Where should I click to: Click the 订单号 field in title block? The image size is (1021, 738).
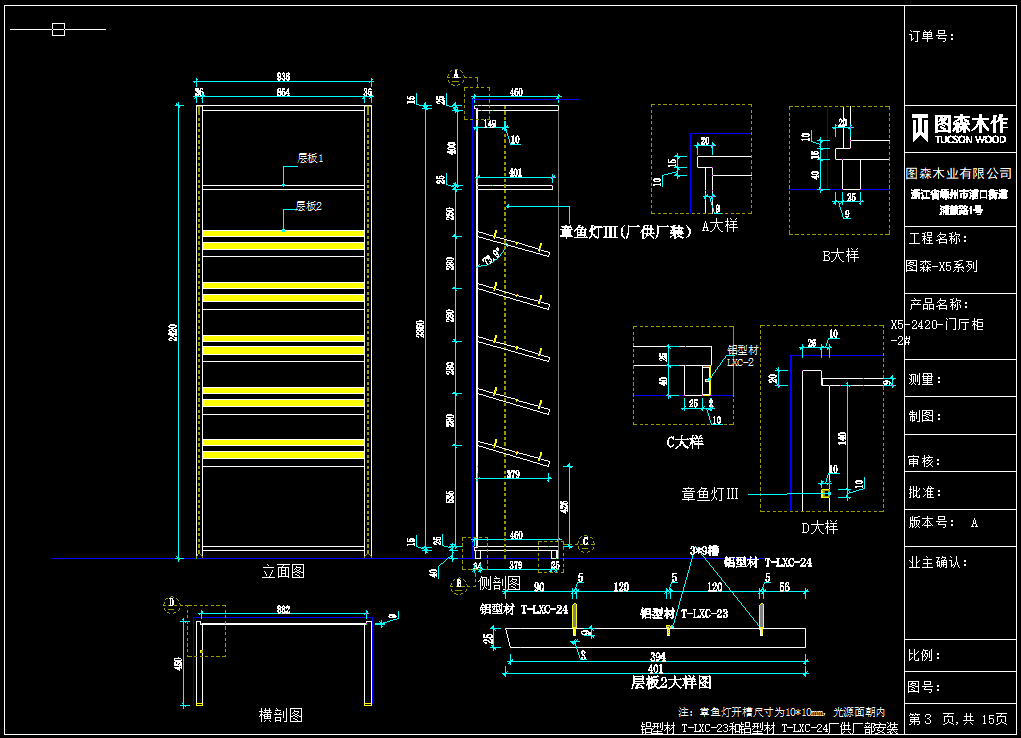(x=931, y=36)
